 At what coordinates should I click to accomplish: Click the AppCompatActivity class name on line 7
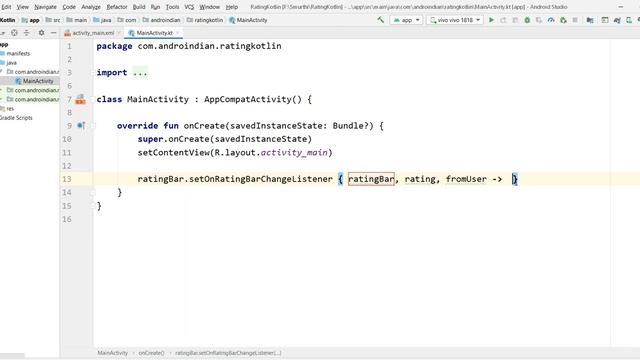(x=247, y=99)
